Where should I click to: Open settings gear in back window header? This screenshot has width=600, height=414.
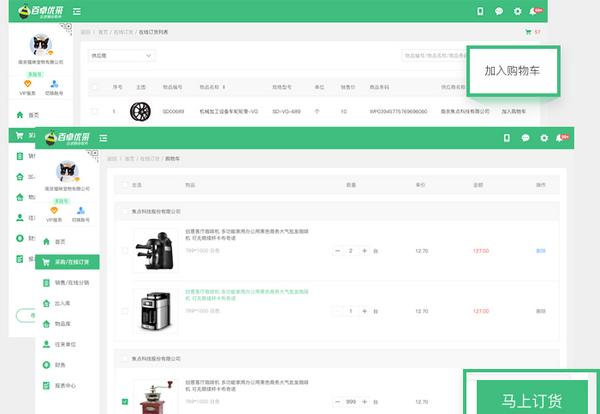click(517, 11)
